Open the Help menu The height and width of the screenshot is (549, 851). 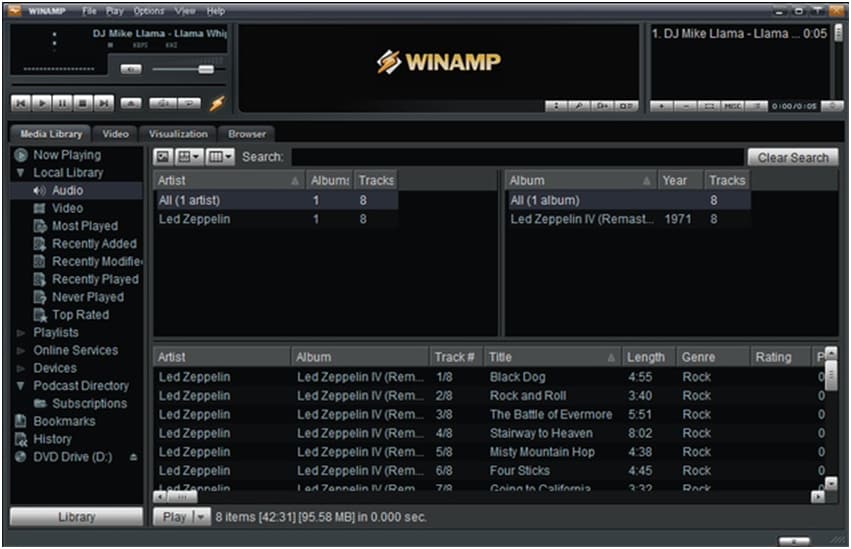coord(215,11)
